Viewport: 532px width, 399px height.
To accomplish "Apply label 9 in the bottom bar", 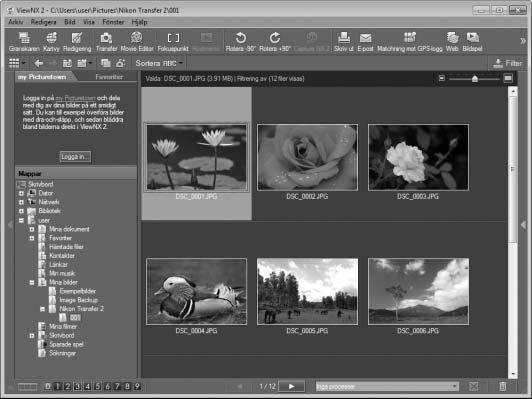I will (x=137, y=386).
